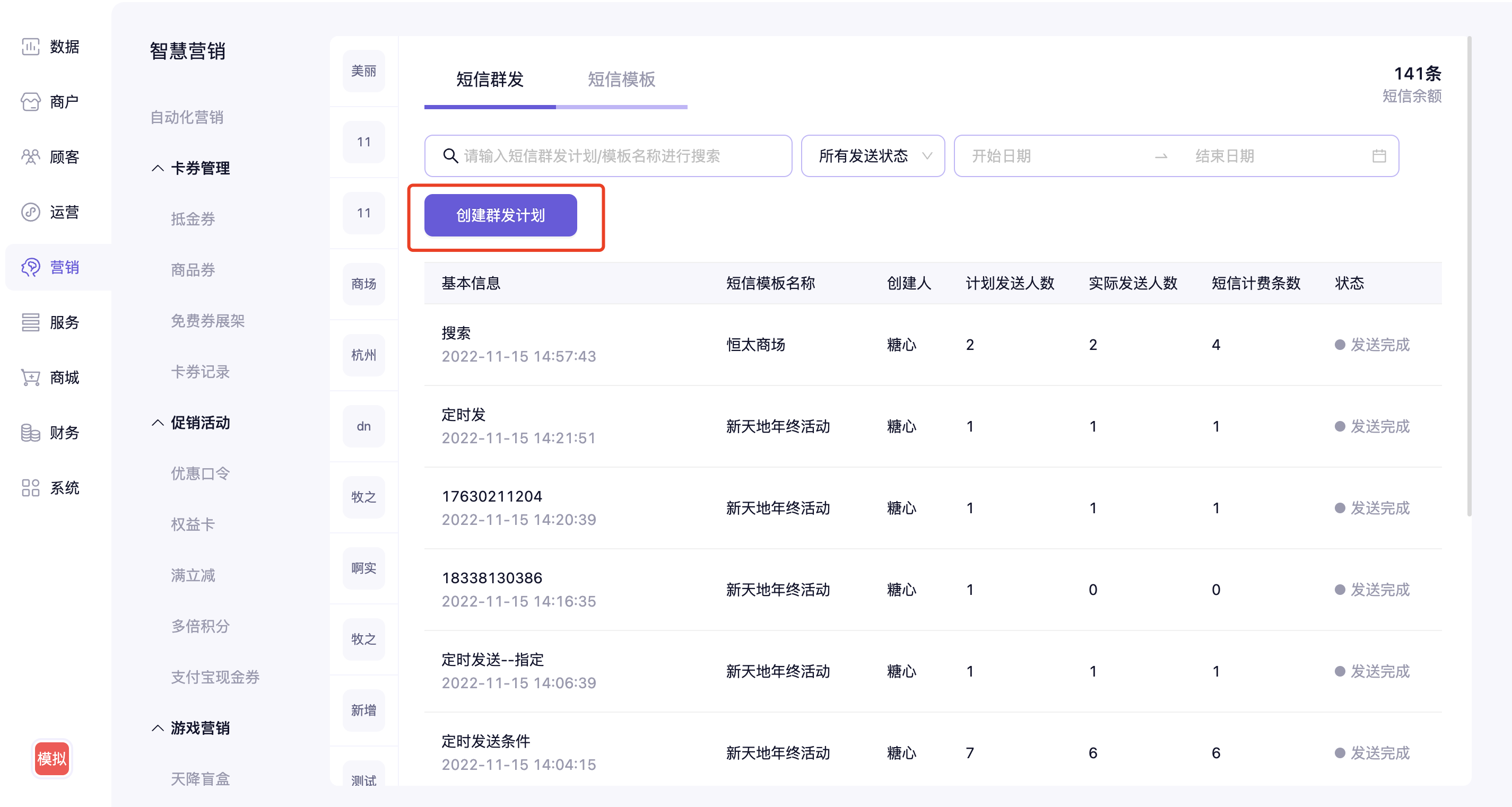The image size is (1512, 807).
Task: Select the 短信群发 tab
Action: coord(490,79)
